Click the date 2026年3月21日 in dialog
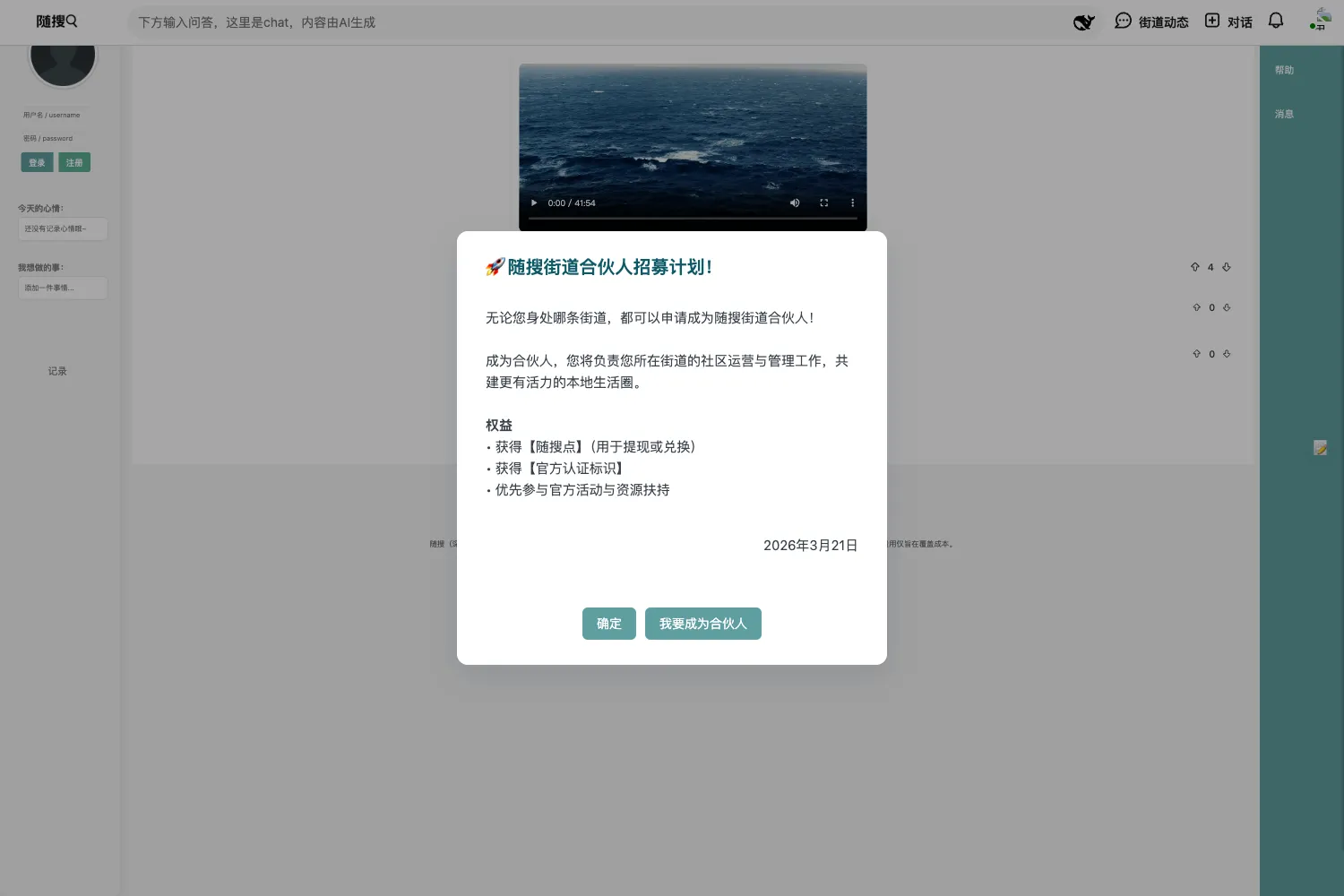 click(x=810, y=545)
